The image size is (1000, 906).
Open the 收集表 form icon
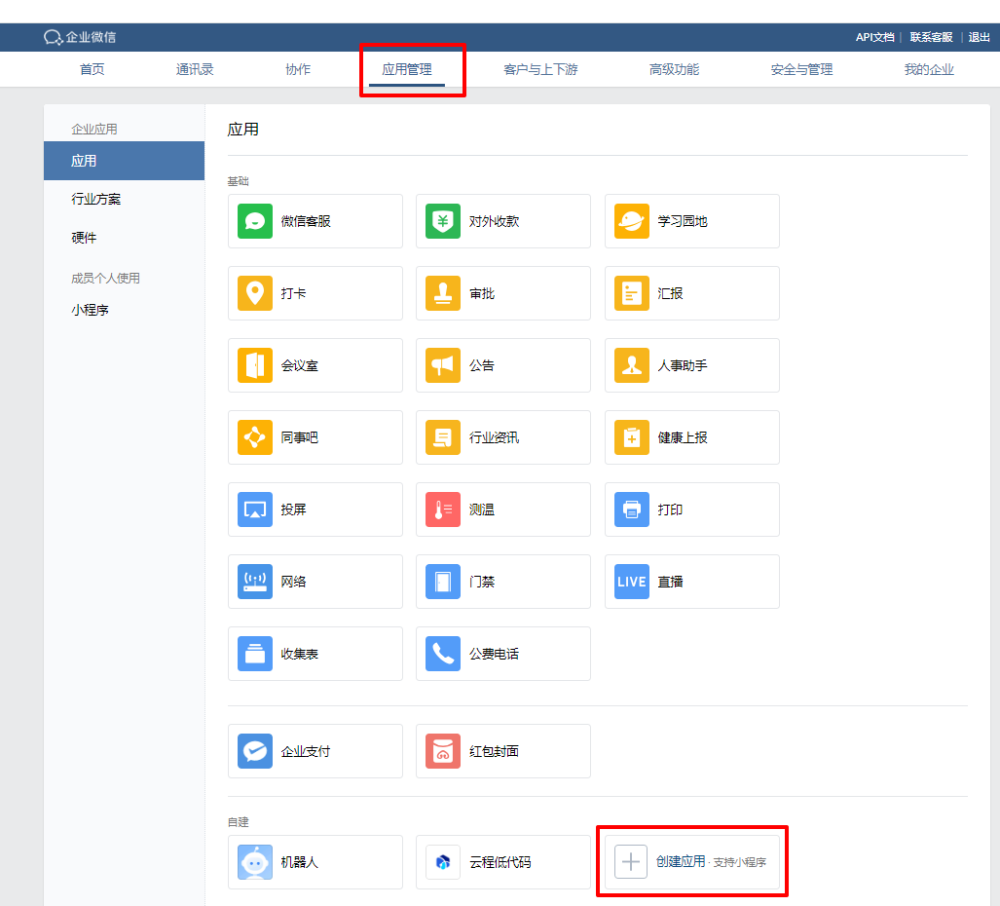coord(254,654)
